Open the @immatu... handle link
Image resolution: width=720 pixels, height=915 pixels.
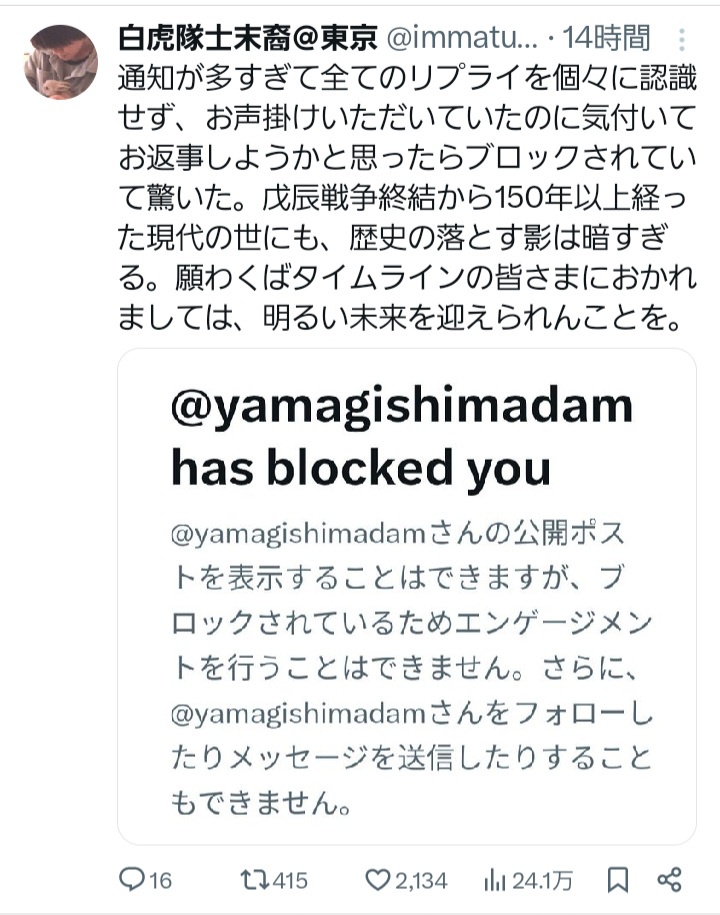click(462, 39)
